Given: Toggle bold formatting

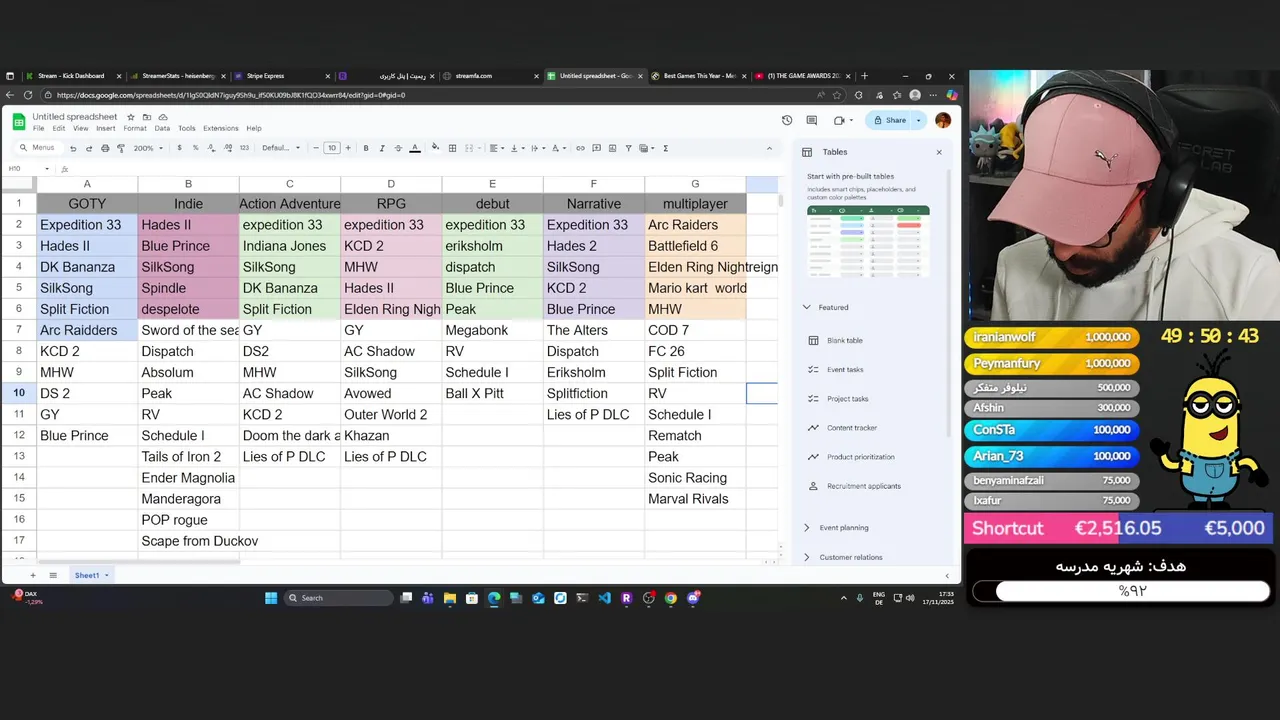Looking at the screenshot, I should pos(366,148).
